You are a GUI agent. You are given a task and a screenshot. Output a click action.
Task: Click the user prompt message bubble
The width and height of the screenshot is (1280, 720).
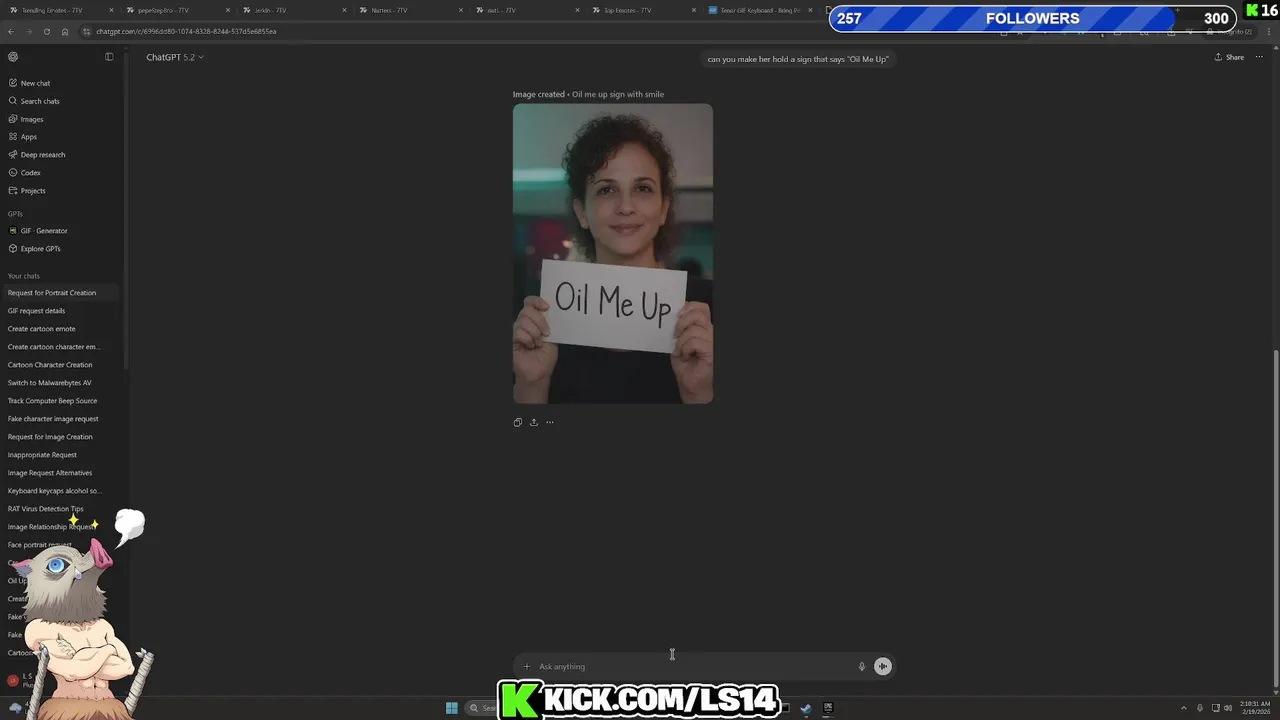click(798, 59)
